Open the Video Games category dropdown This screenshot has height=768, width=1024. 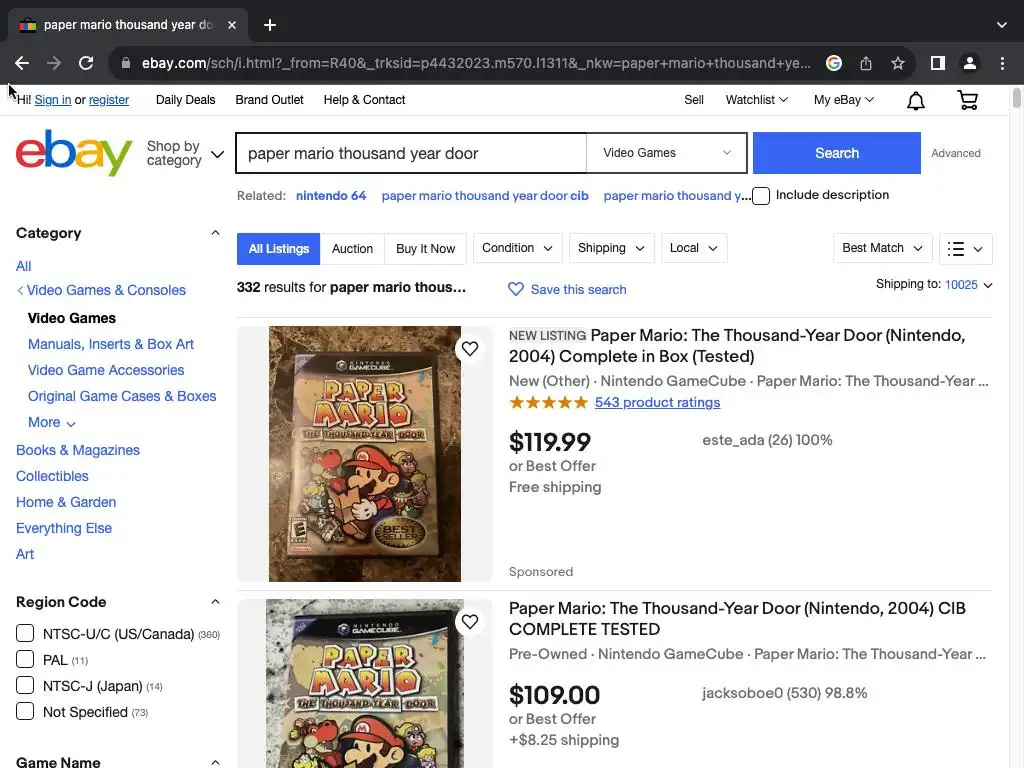point(666,153)
